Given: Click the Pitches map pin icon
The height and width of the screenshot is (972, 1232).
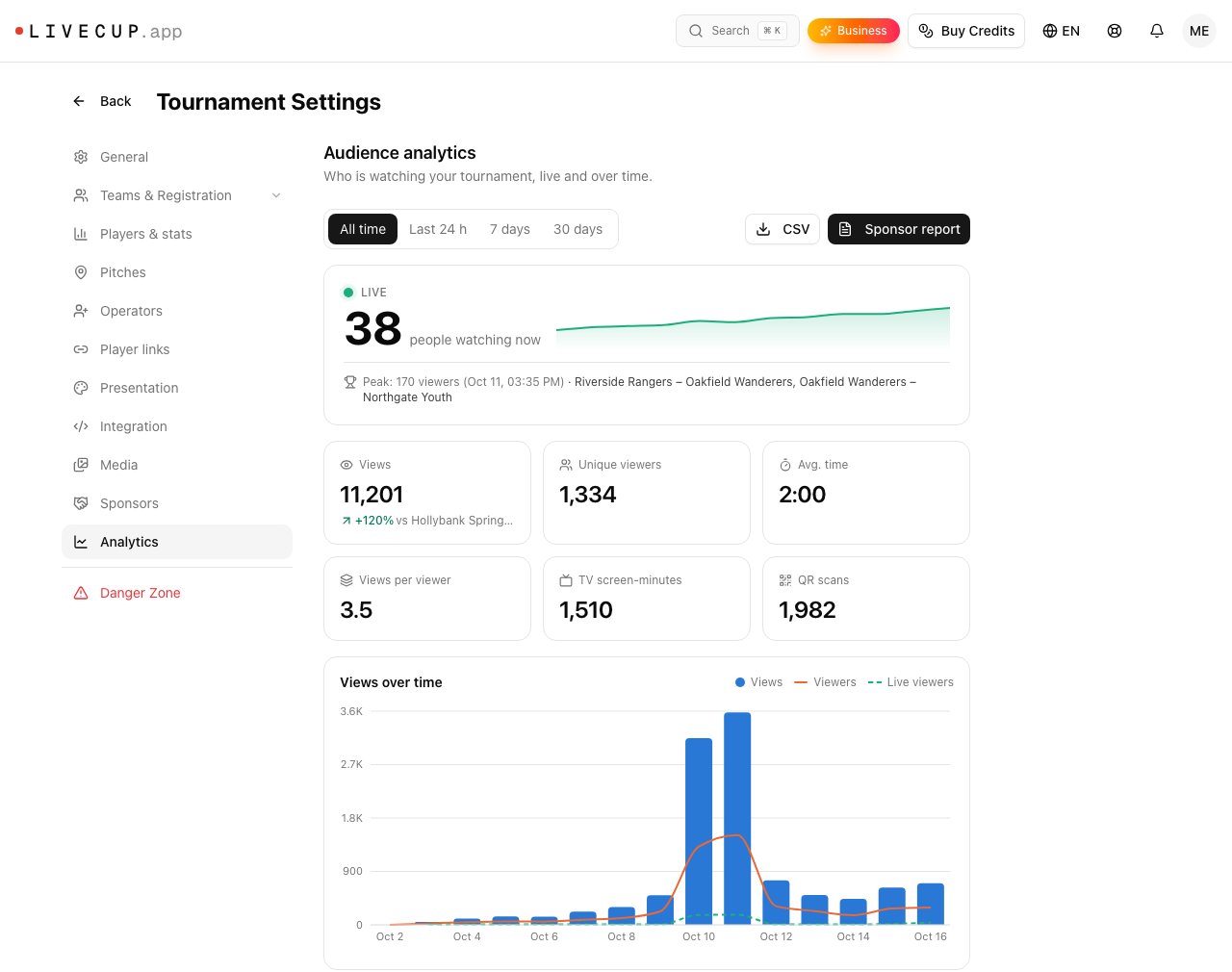Looking at the screenshot, I should (81, 272).
